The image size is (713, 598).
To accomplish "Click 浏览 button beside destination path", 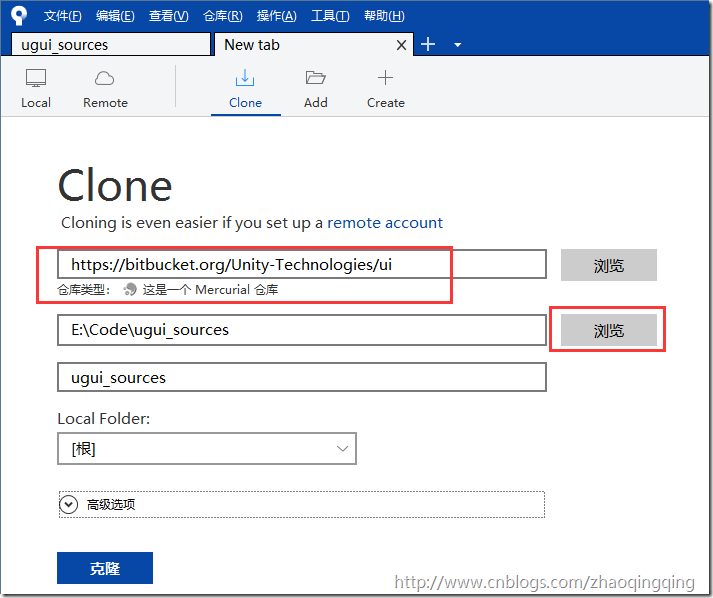I will pyautogui.click(x=608, y=330).
